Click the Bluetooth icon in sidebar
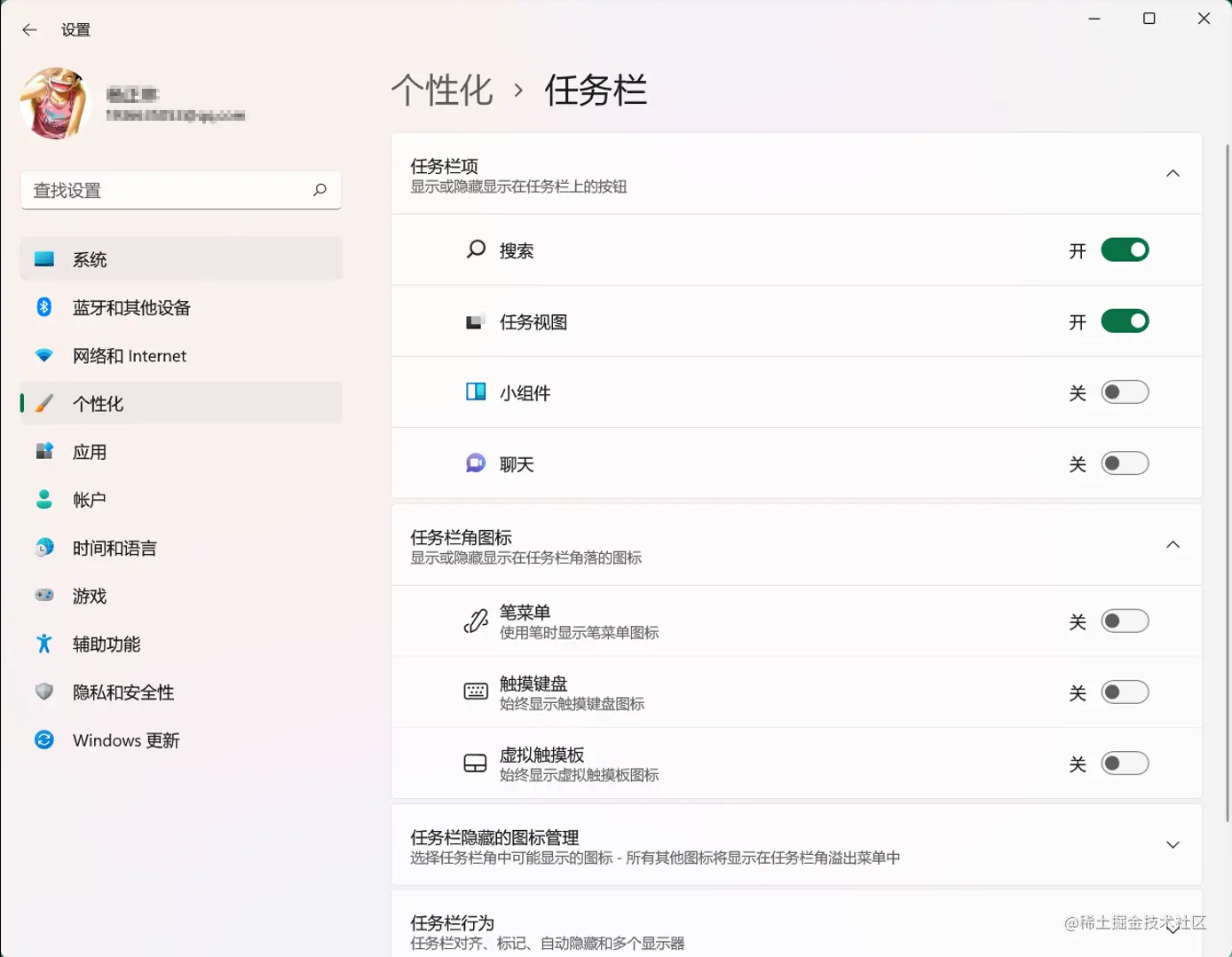The width and height of the screenshot is (1232, 957). pyautogui.click(x=44, y=307)
